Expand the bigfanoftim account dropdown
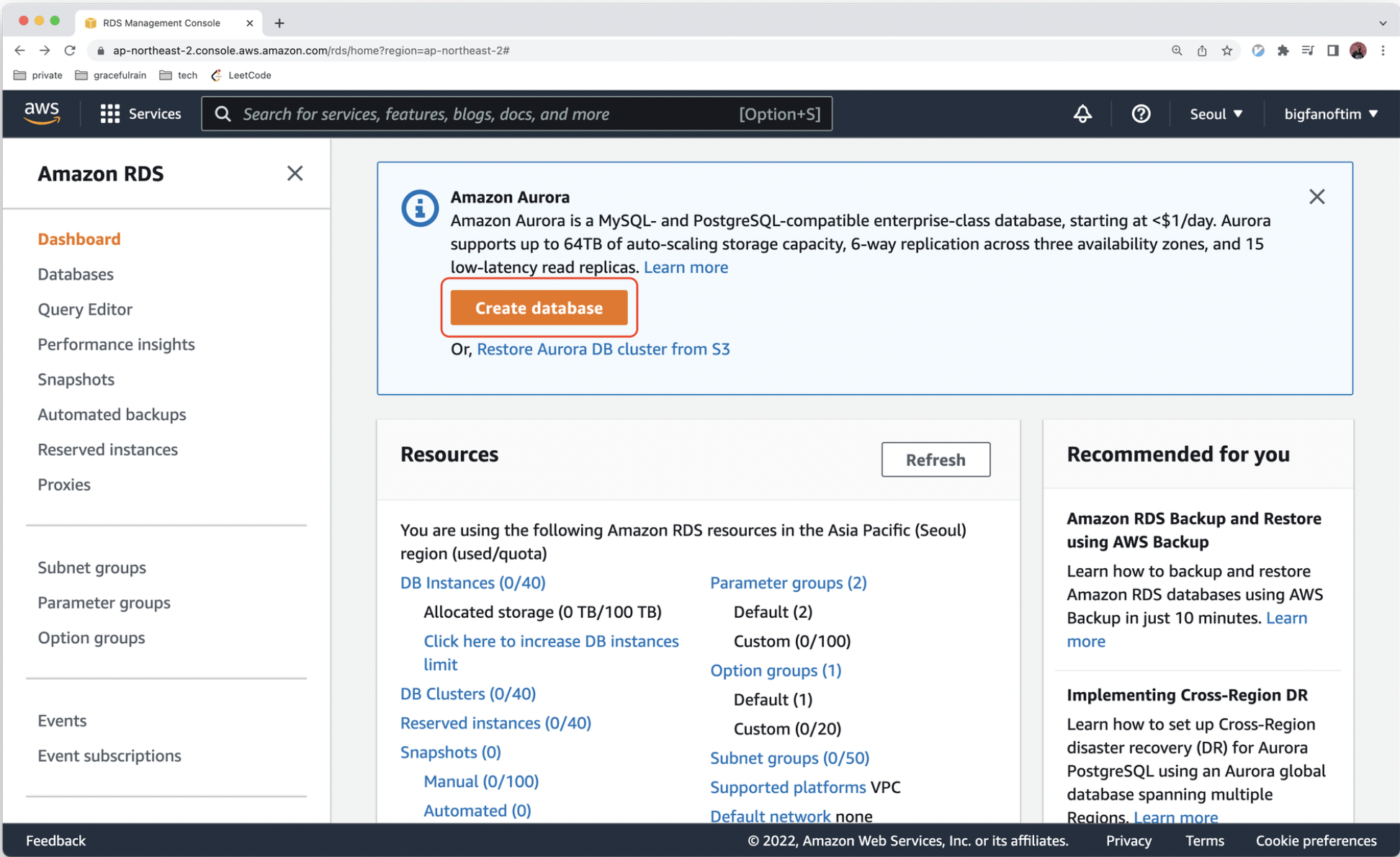Image resolution: width=1400 pixels, height=857 pixels. [x=1330, y=114]
